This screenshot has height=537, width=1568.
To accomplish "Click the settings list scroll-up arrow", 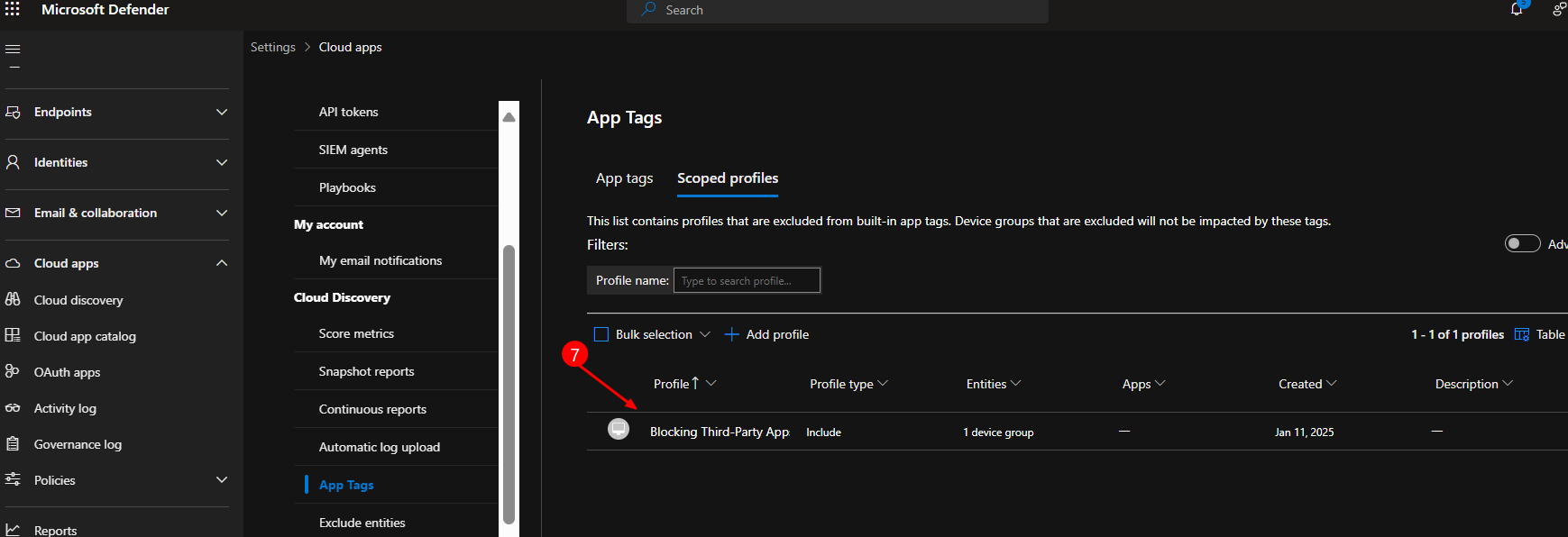I will pyautogui.click(x=509, y=117).
